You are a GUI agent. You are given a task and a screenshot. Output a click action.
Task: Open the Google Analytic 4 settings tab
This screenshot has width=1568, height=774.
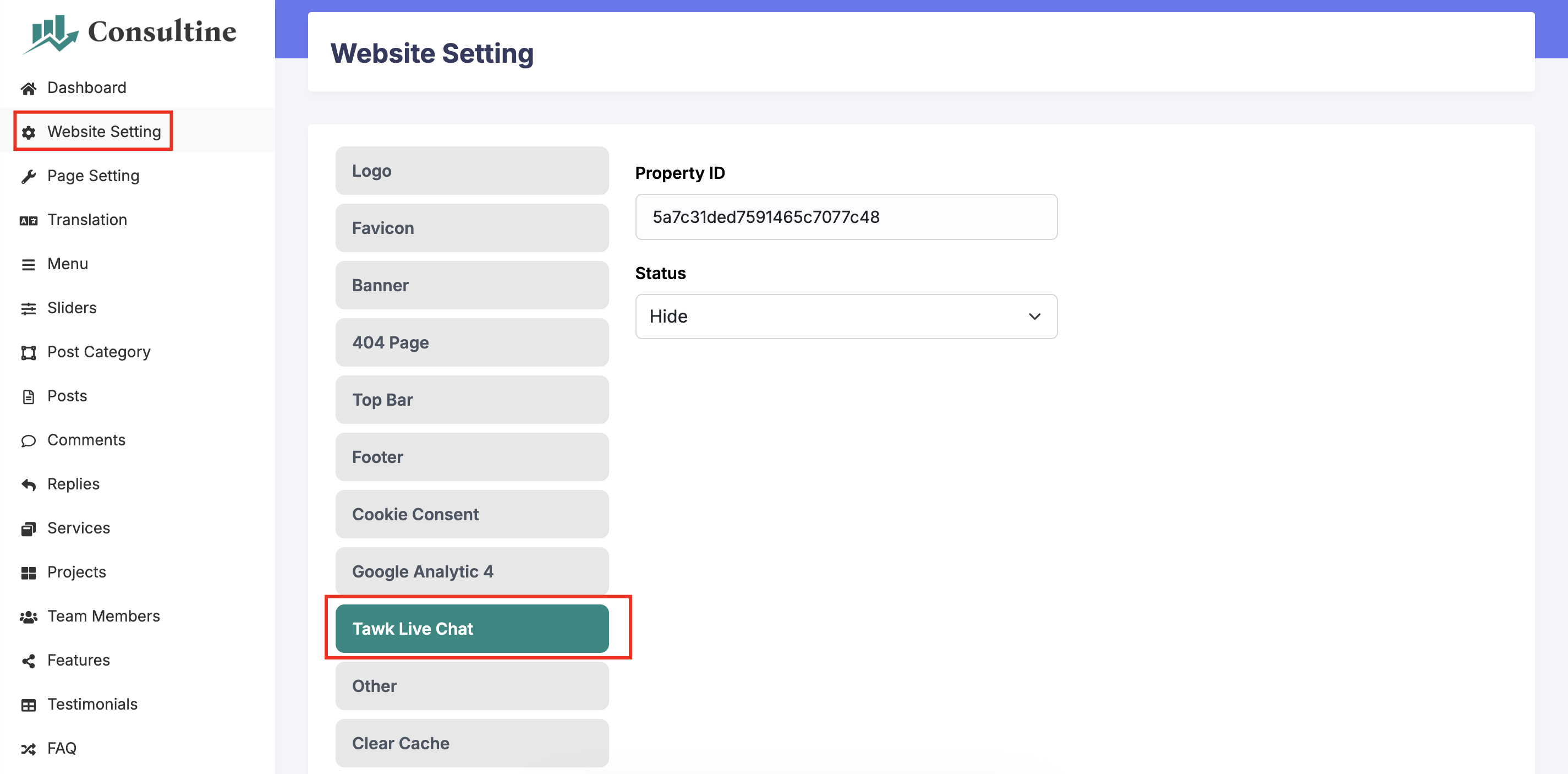(x=472, y=571)
